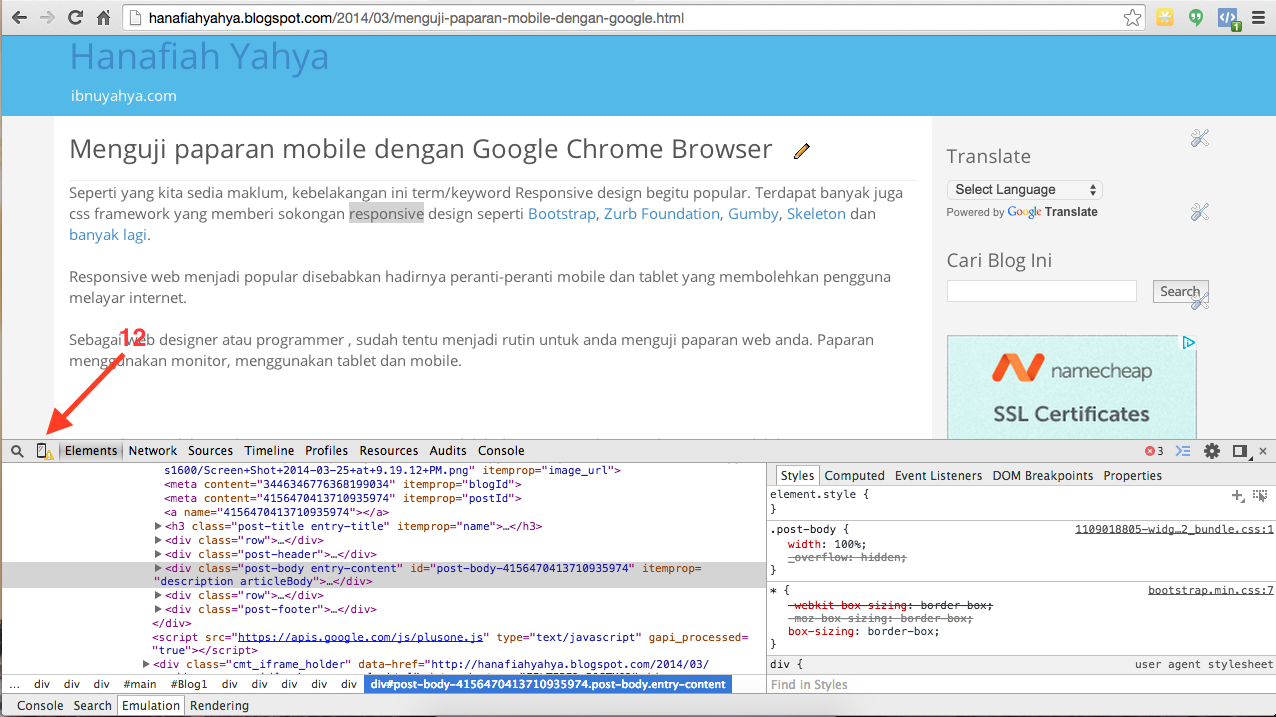Image resolution: width=1276 pixels, height=717 pixels.
Task: Show the console drawer via the prompt icon
Action: pos(1184,451)
